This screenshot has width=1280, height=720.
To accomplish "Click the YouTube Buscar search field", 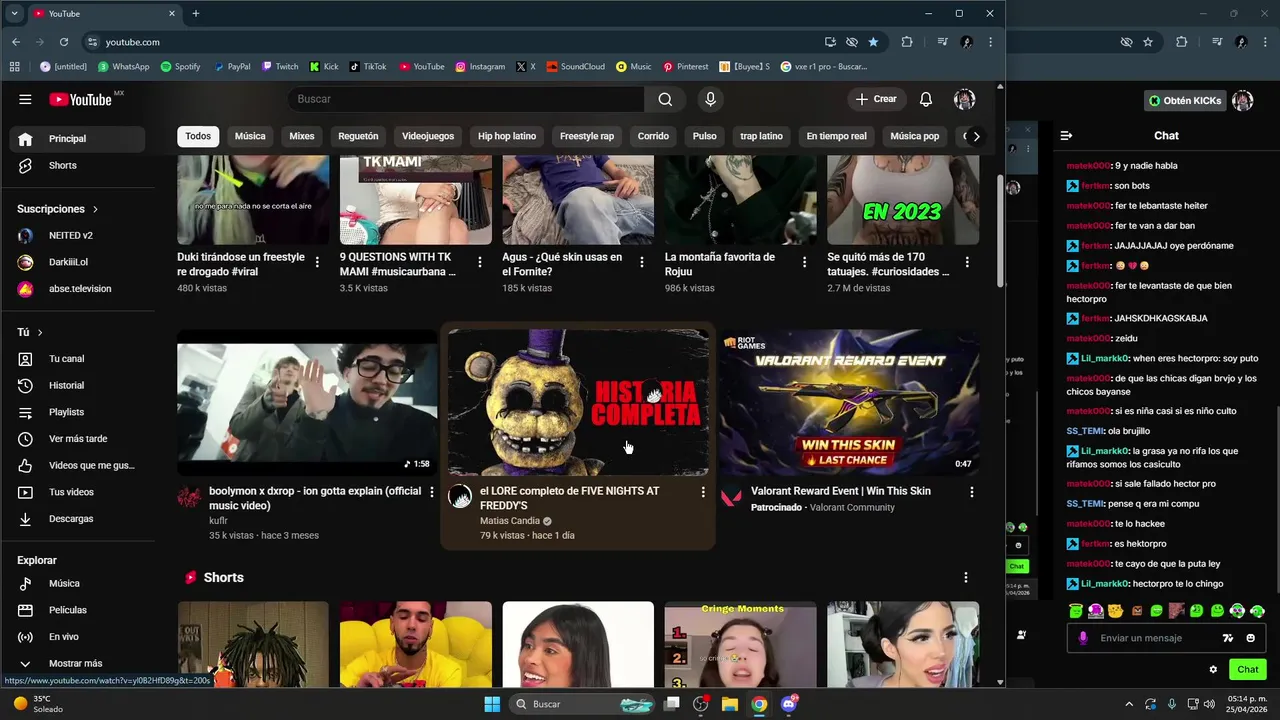I will coord(466,99).
